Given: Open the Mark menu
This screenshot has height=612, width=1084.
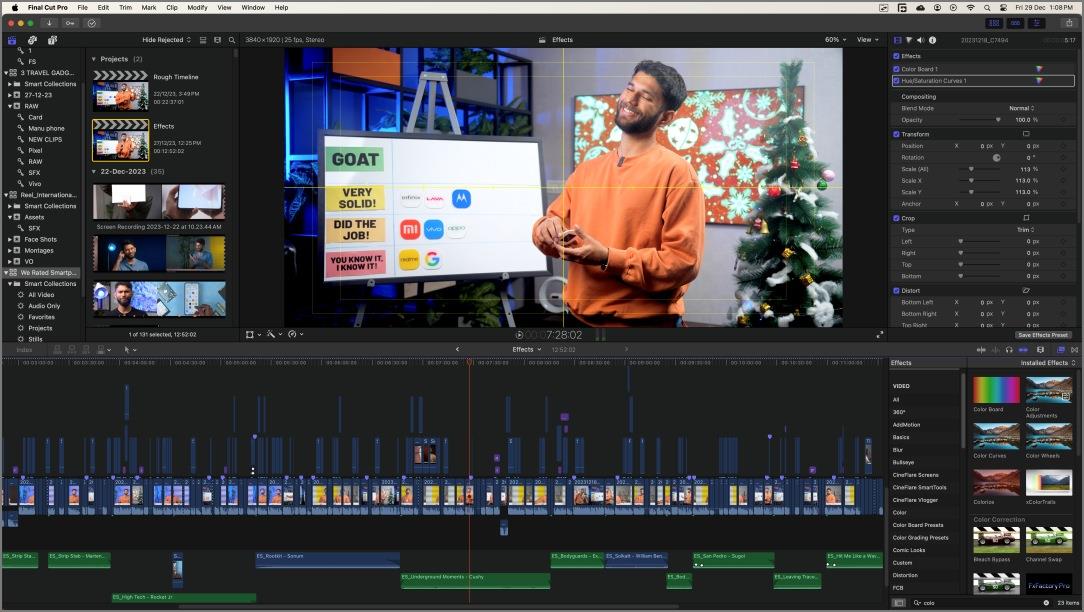Looking at the screenshot, I should (x=149, y=8).
